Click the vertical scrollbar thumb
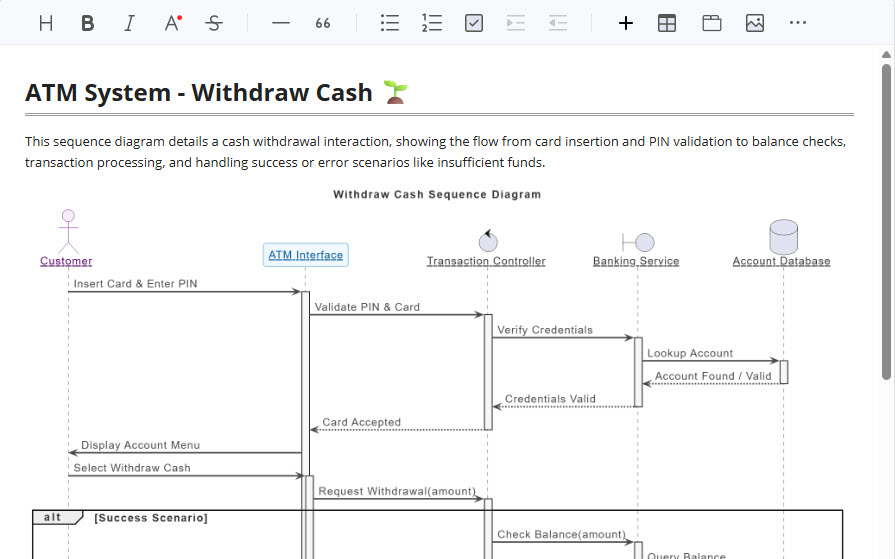The height and width of the screenshot is (559, 895). coord(886,222)
